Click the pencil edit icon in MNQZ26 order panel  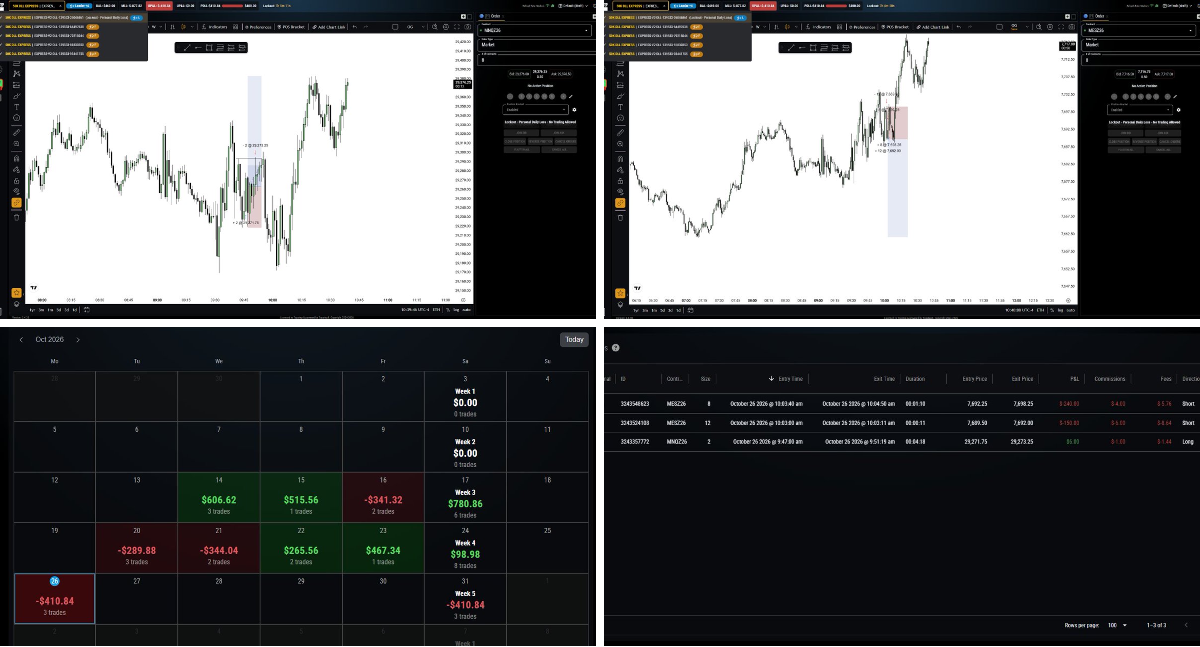click(x=570, y=96)
